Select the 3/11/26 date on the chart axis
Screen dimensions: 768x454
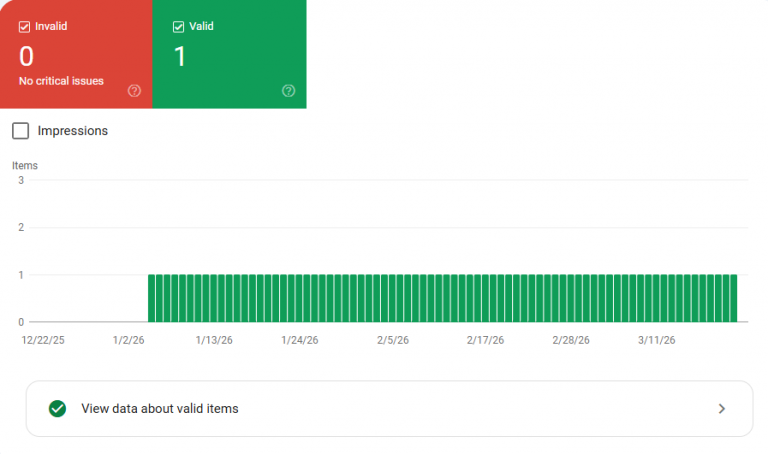[657, 341]
